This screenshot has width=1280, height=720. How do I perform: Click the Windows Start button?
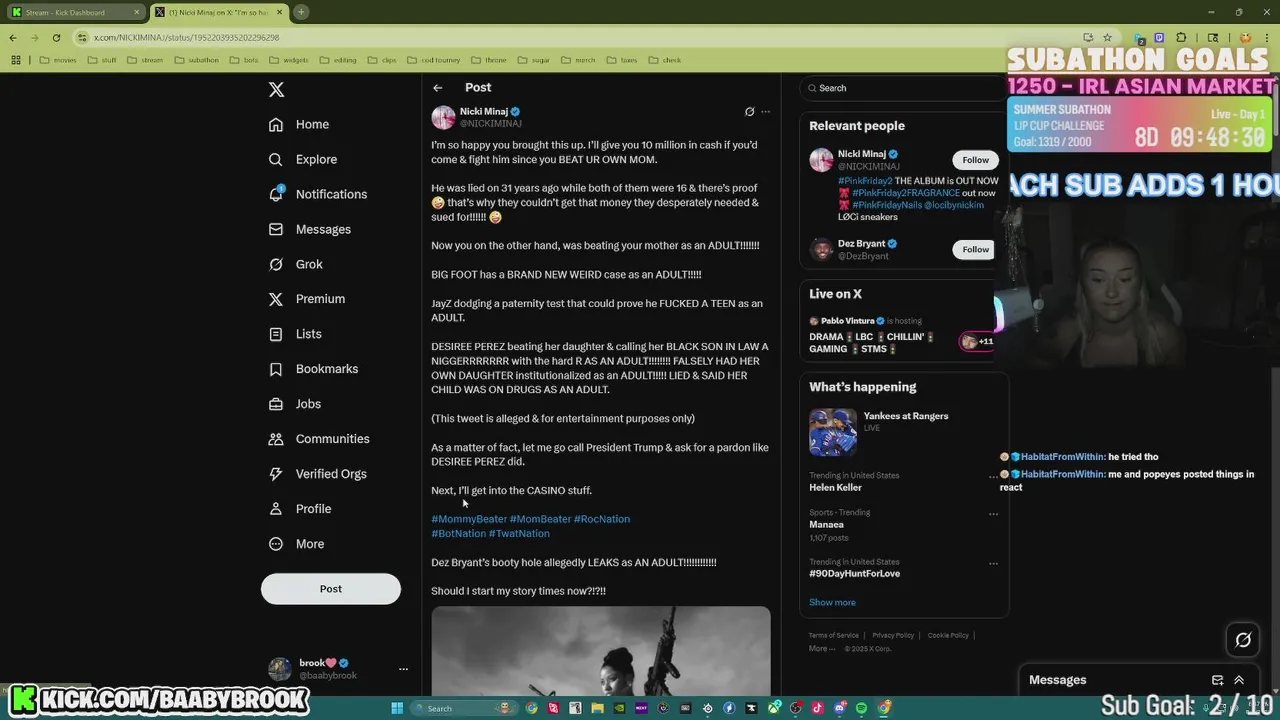pyautogui.click(x=397, y=708)
